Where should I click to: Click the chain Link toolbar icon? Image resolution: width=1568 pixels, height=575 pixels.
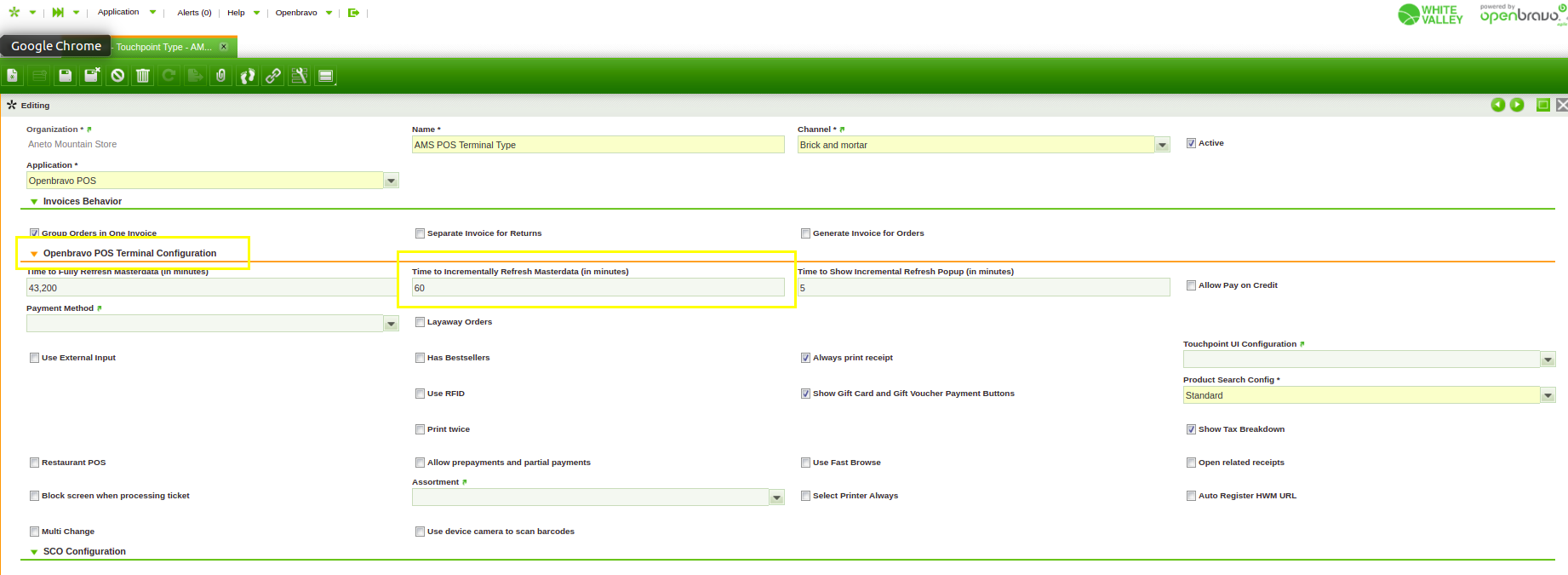273,76
